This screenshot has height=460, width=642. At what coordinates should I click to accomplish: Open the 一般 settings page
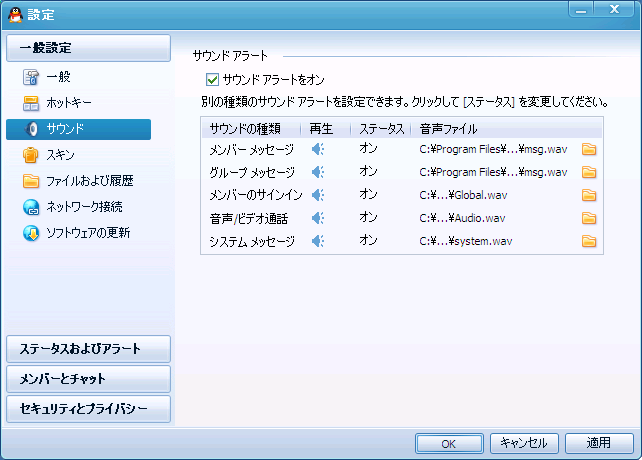click(x=58, y=77)
